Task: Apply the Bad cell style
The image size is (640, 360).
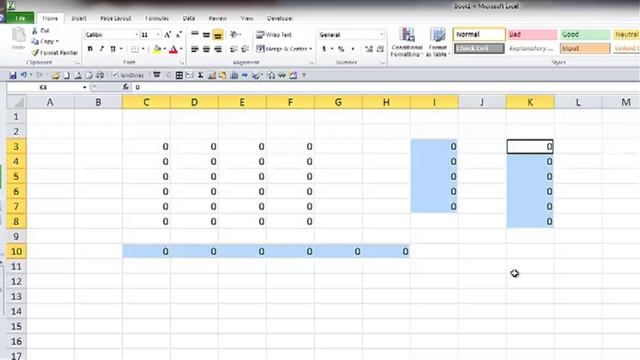Action: click(532, 34)
